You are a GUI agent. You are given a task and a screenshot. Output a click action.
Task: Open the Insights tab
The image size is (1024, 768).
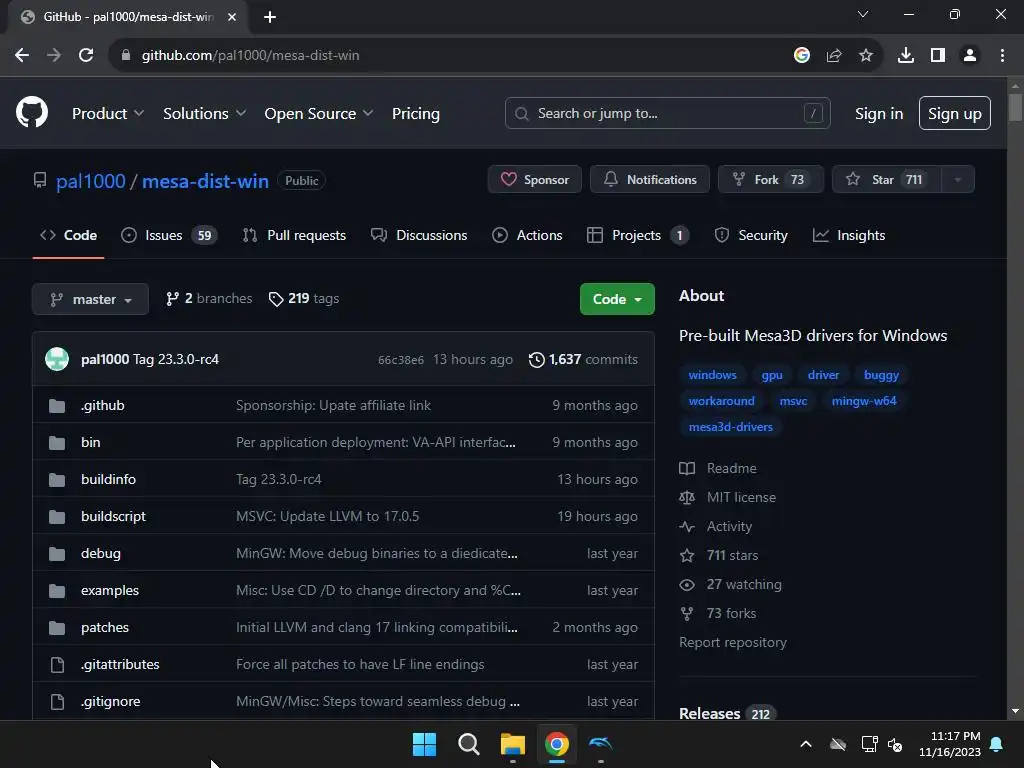click(x=849, y=235)
